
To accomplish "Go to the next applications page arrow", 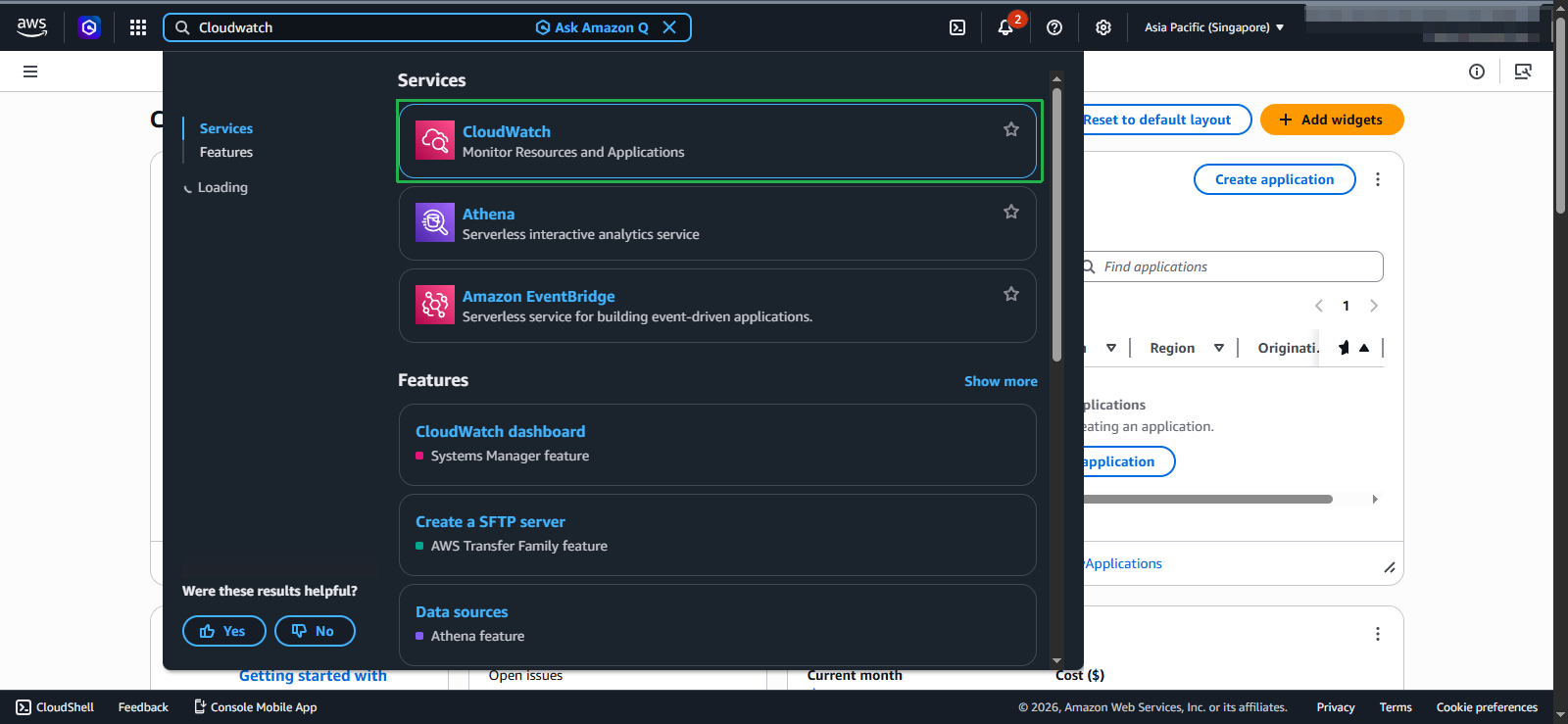I will 1374,306.
